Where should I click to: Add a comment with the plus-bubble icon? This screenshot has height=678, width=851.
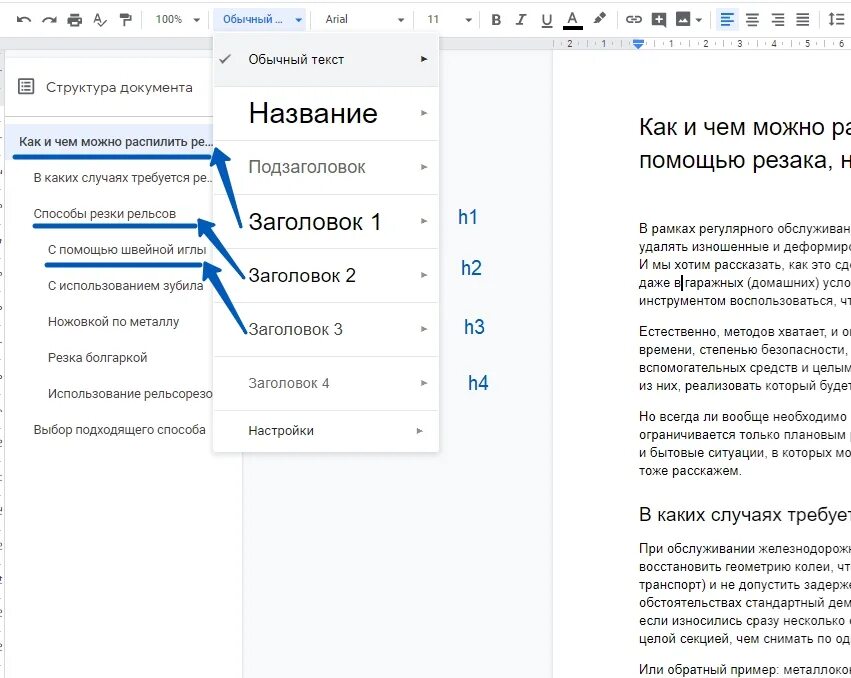658,20
